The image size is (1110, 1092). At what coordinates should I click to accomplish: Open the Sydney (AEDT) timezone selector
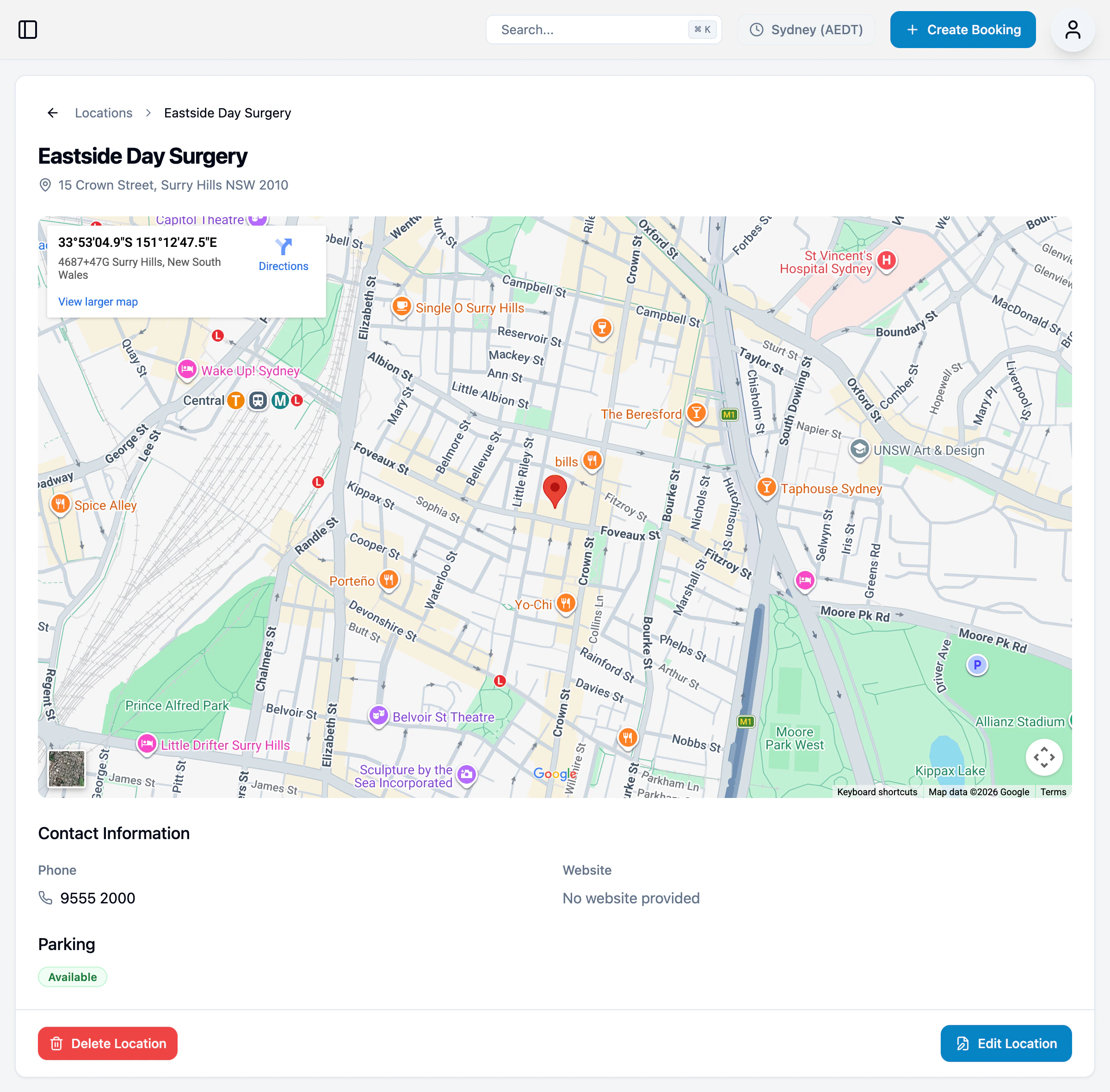[806, 30]
